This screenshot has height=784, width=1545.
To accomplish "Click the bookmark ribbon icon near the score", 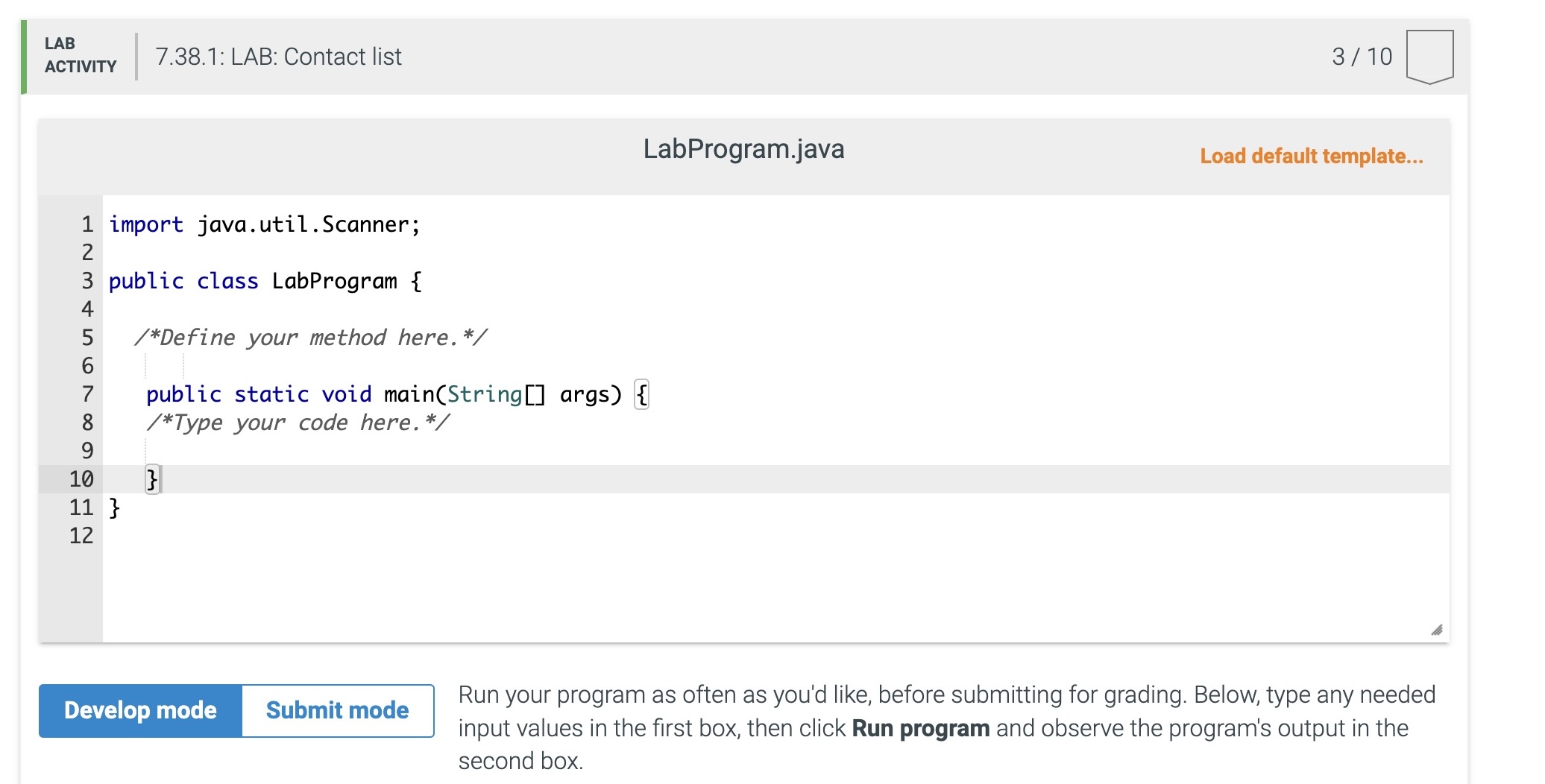I will click(1429, 56).
